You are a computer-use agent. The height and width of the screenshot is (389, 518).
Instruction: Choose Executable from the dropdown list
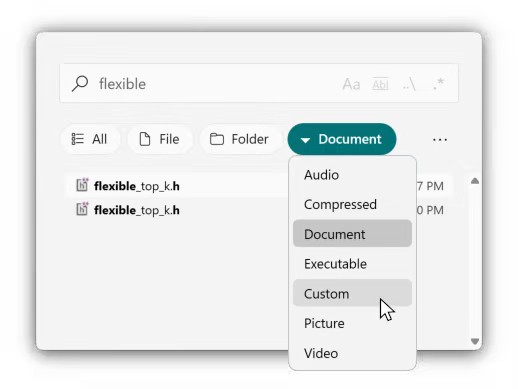point(352,264)
